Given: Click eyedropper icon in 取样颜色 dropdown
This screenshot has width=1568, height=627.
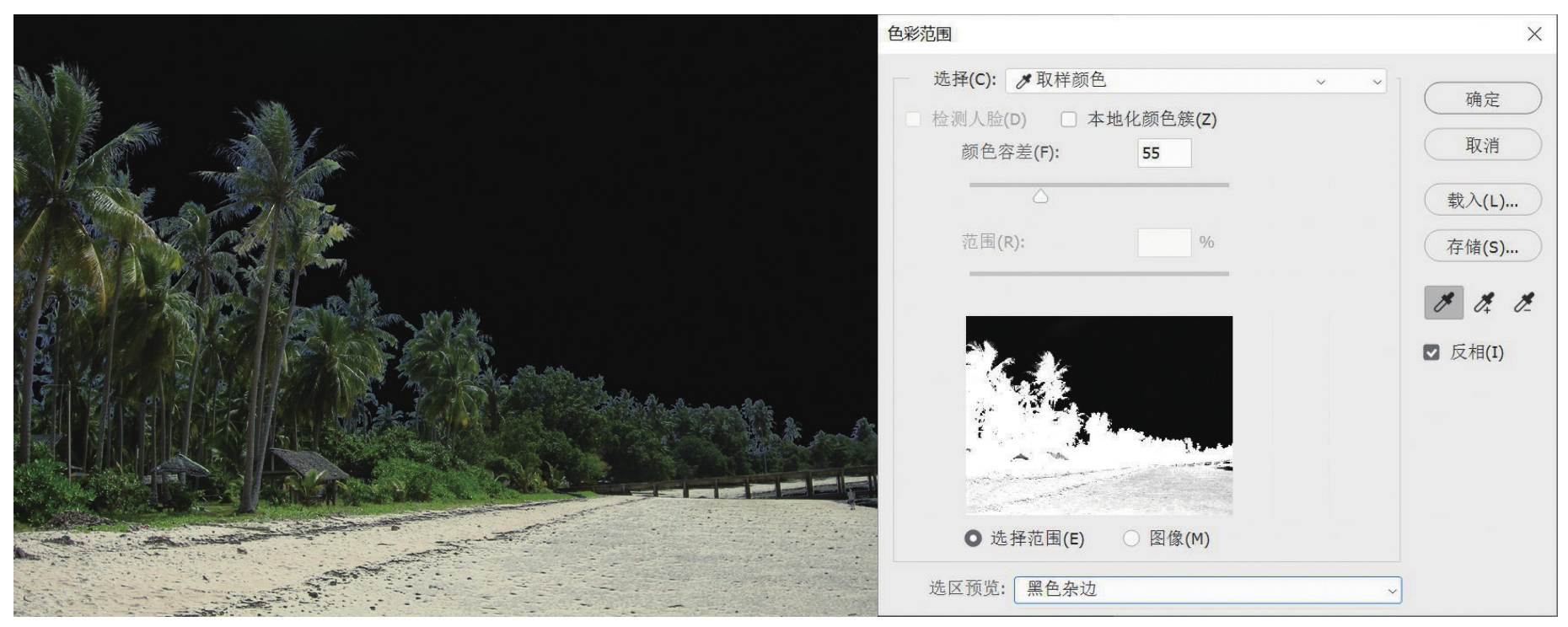Looking at the screenshot, I should point(1023,81).
